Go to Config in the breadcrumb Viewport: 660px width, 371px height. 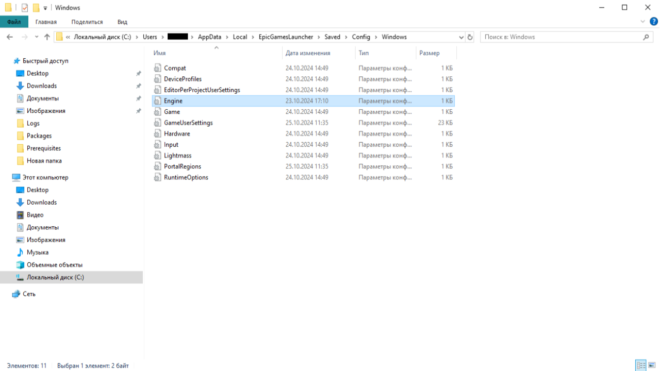(361, 37)
